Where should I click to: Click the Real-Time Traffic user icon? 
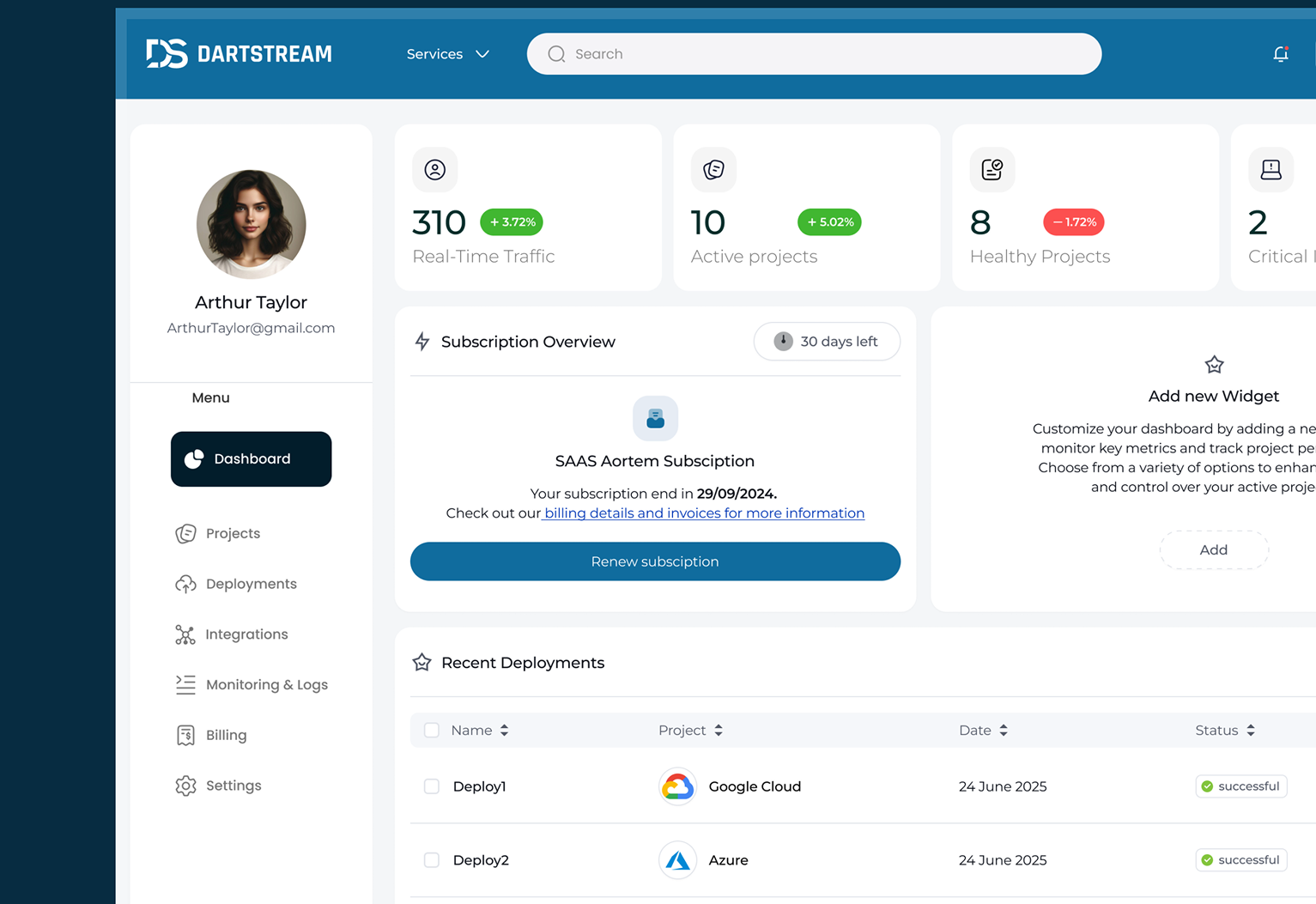(435, 170)
